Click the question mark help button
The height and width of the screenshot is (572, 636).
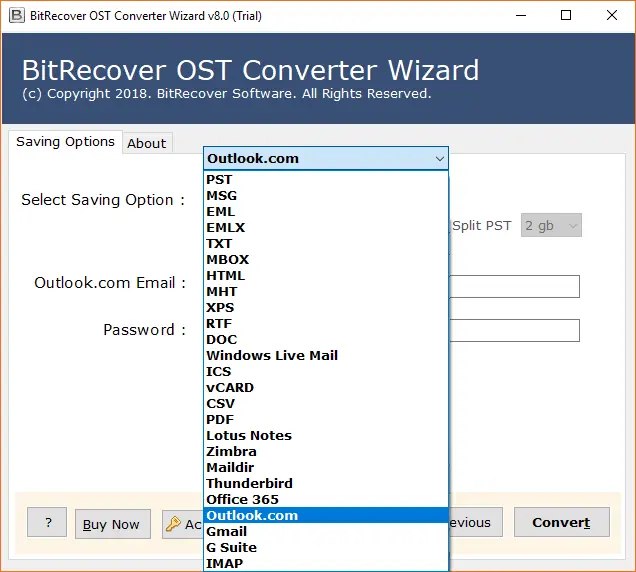click(47, 522)
